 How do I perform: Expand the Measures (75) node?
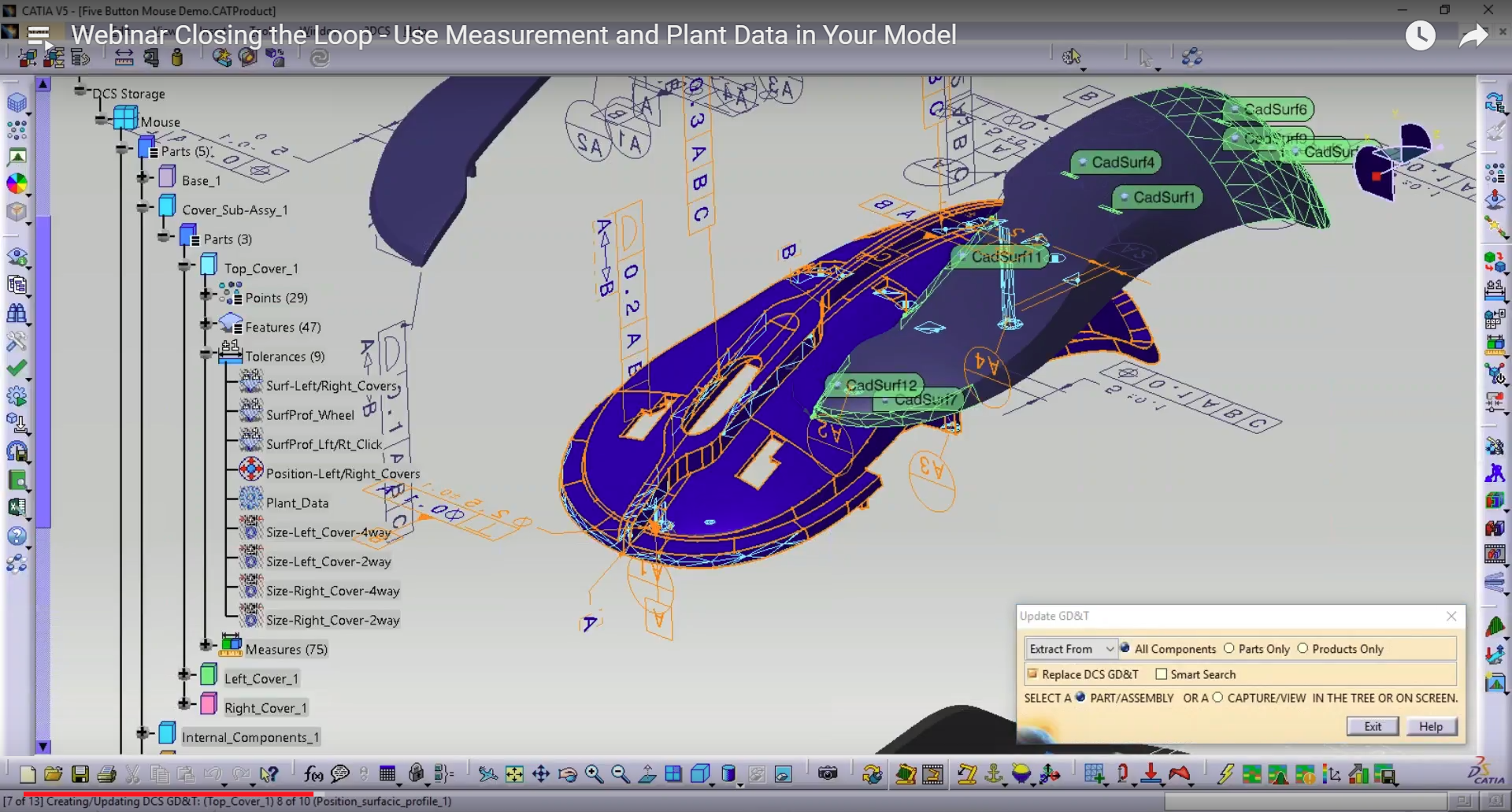tap(206, 646)
